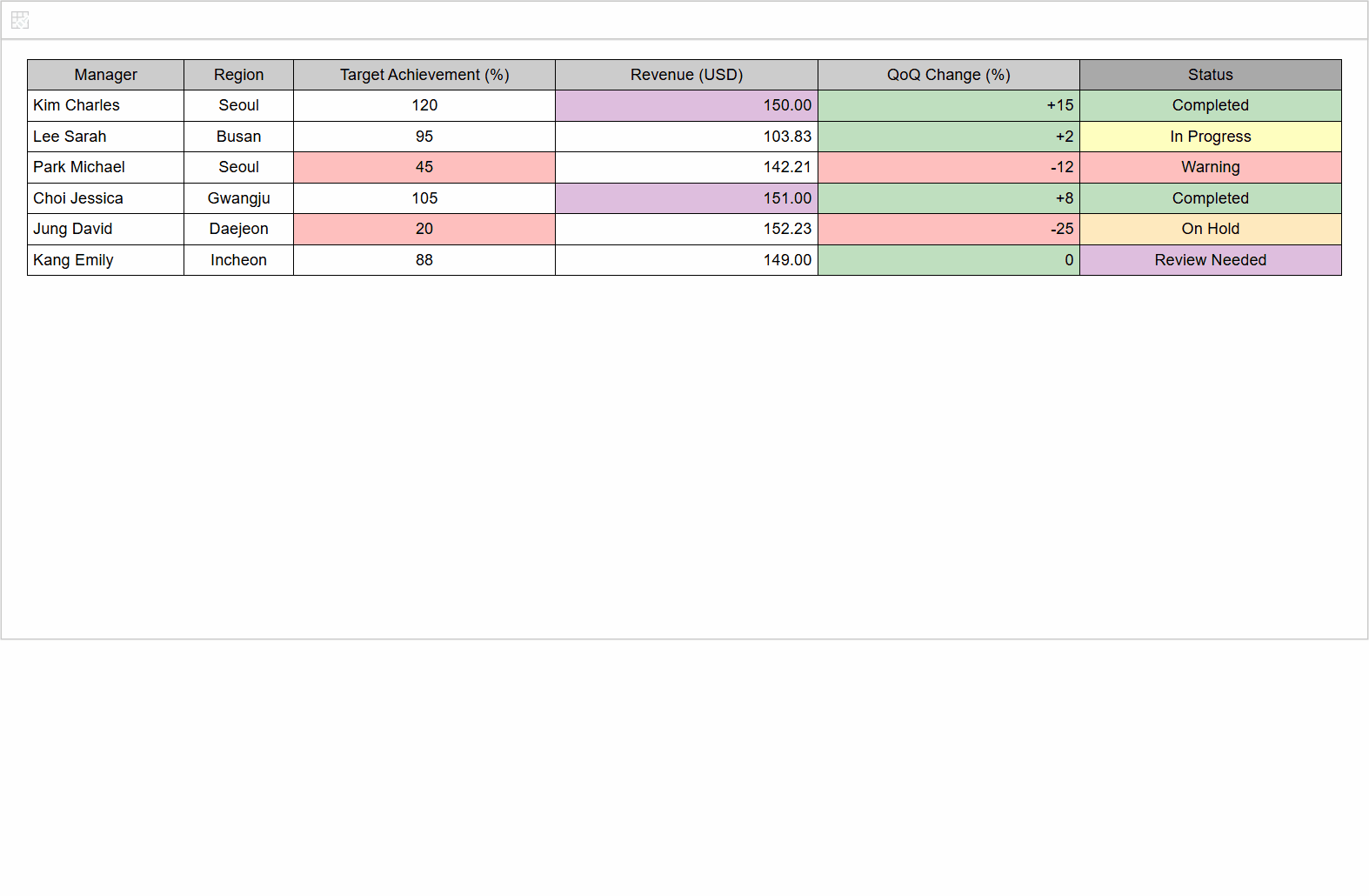Screen dimensions: 1369x896
Task: Click the Review Needed status cell
Action: [x=1211, y=260]
